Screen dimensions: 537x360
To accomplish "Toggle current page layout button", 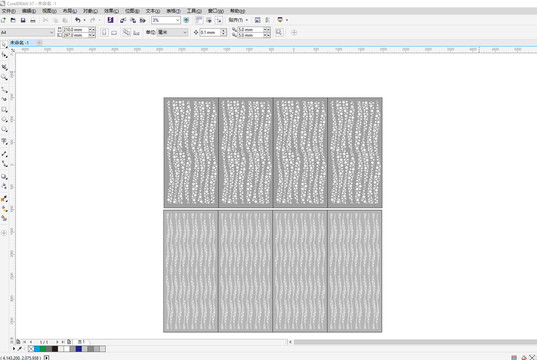I will [136, 33].
